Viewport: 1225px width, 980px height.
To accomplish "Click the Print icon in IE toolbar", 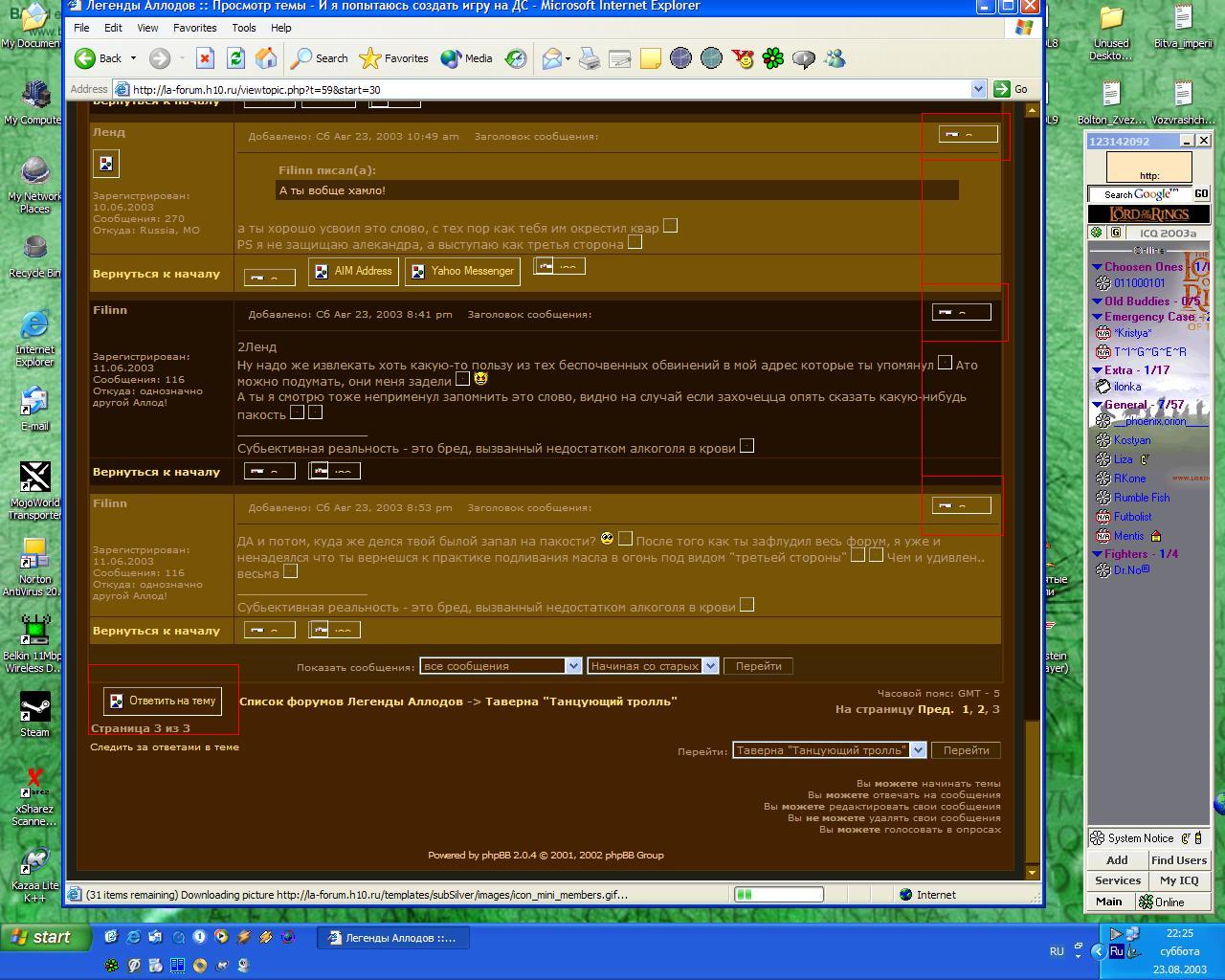I will [x=590, y=58].
